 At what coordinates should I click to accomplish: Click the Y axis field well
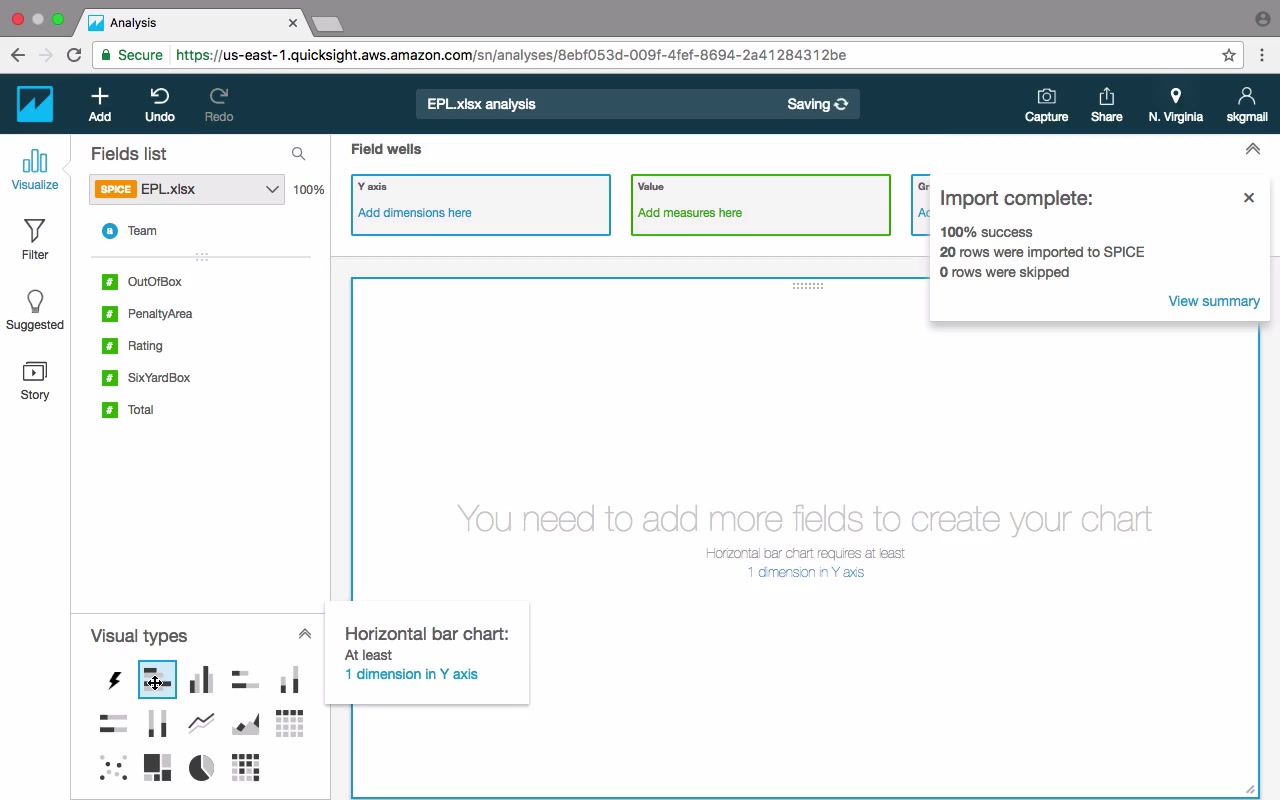click(x=481, y=205)
